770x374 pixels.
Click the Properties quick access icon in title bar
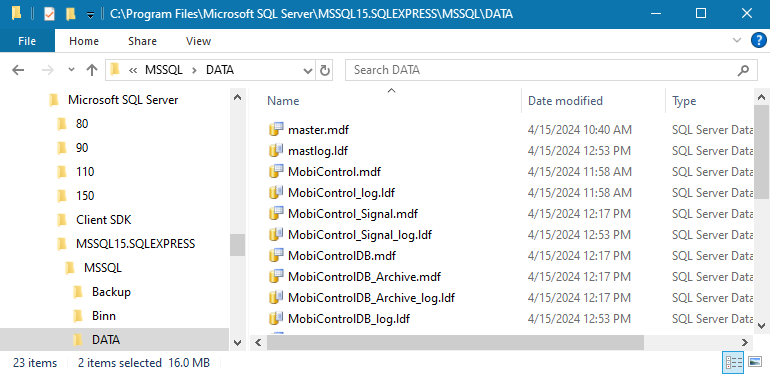click(x=50, y=14)
